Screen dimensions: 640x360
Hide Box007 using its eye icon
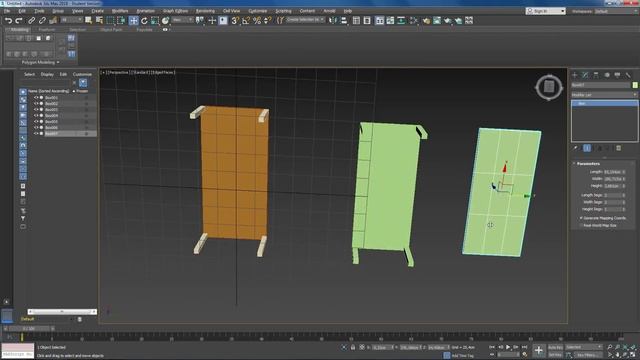pyautogui.click(x=36, y=133)
